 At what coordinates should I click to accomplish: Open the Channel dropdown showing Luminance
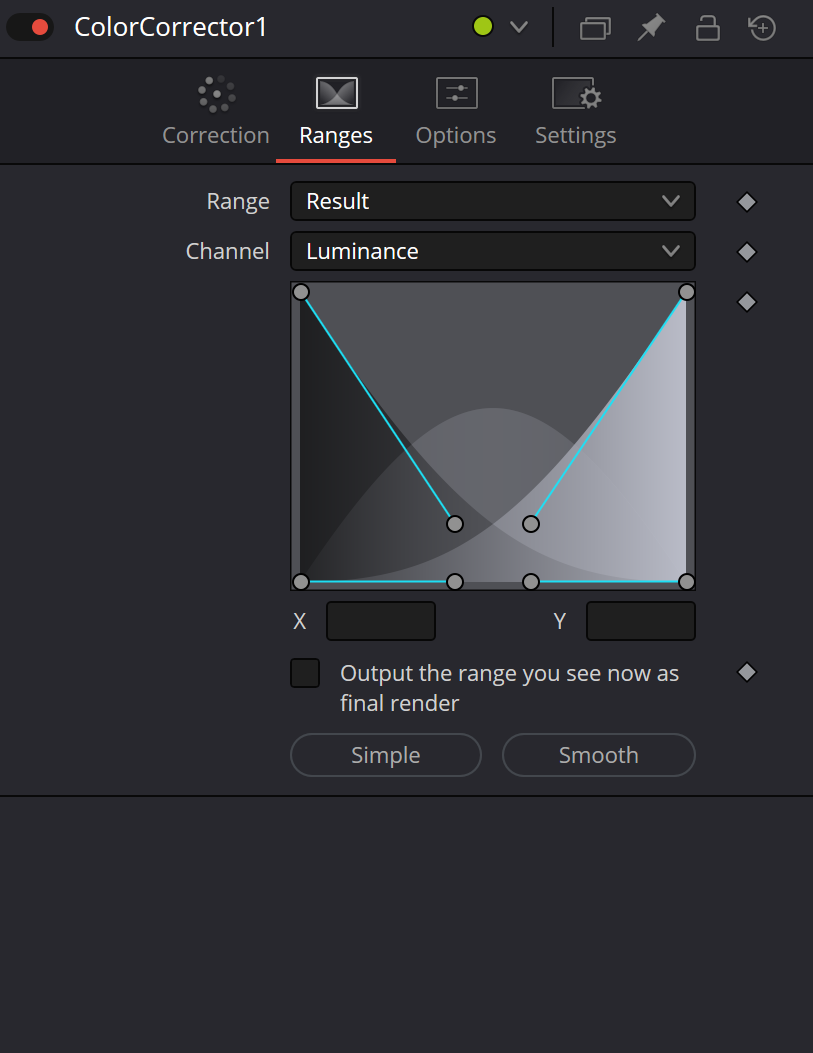click(x=493, y=251)
